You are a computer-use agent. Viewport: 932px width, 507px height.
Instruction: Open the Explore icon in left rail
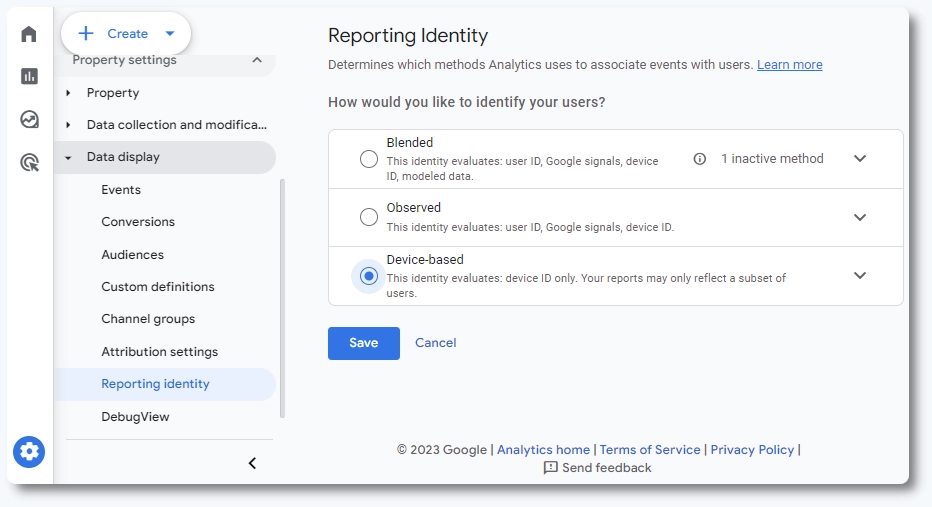tap(29, 120)
